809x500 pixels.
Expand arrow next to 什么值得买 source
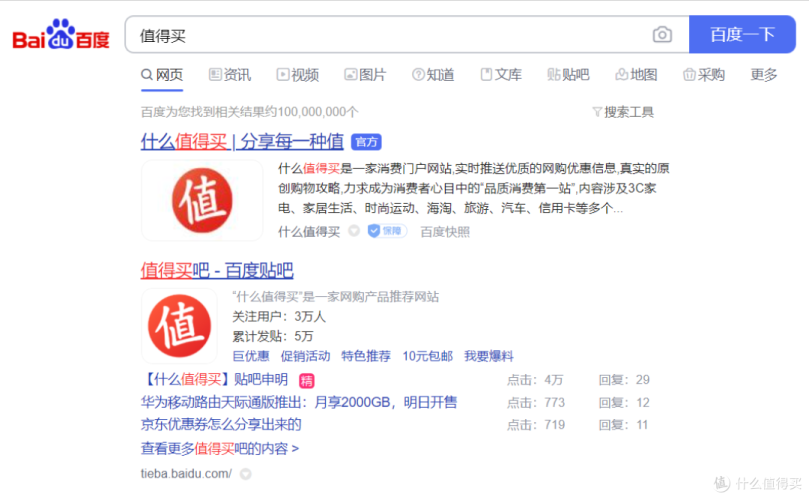[x=354, y=231]
